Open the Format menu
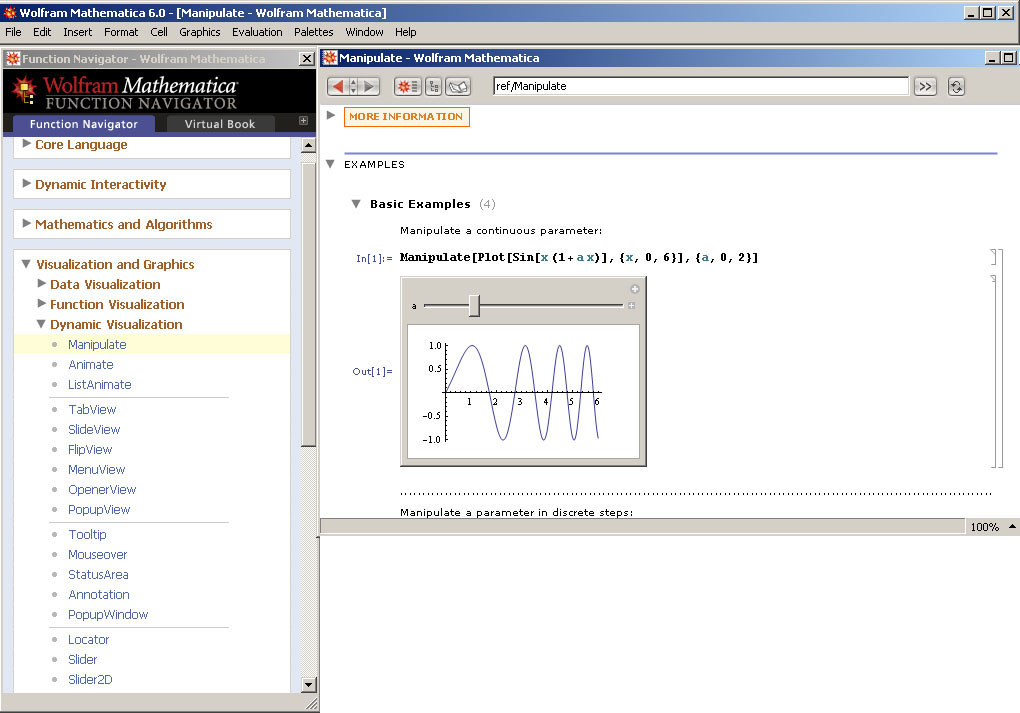This screenshot has height=713, width=1020. pos(121,32)
